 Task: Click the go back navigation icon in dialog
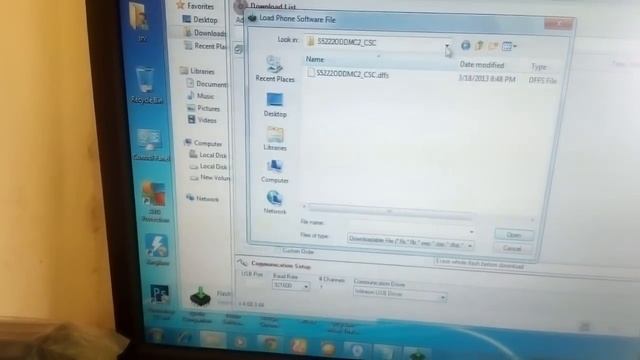point(465,46)
